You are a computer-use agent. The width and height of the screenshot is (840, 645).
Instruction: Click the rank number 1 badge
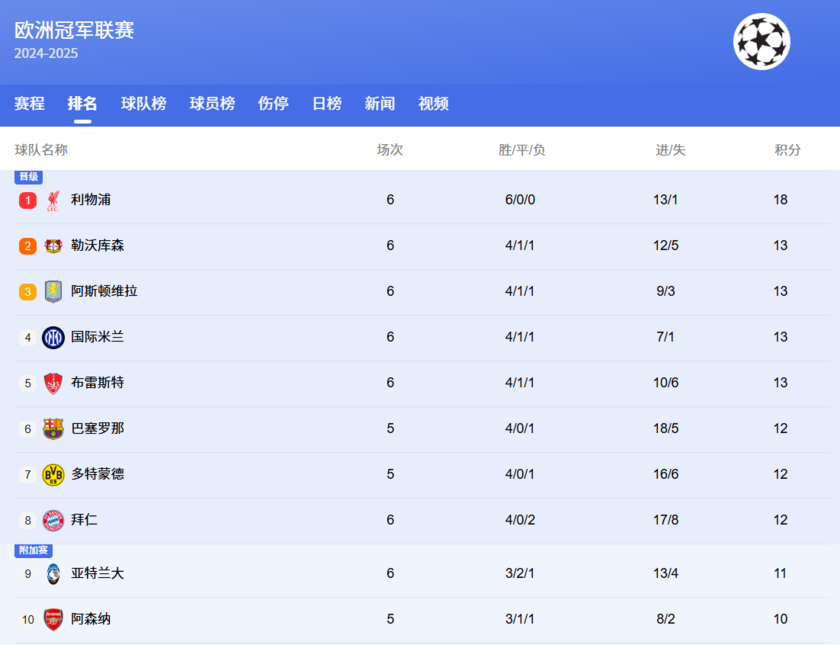coord(26,199)
